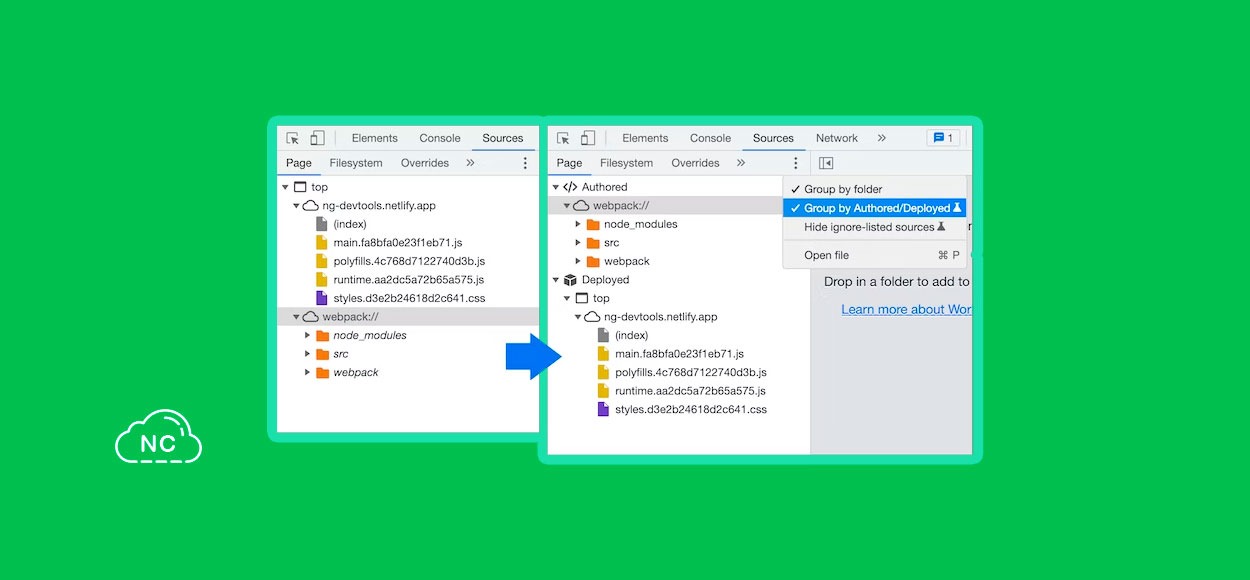Viewport: 1250px width, 580px height.
Task: Click the hide navigator sidebar icon
Action: click(x=826, y=163)
